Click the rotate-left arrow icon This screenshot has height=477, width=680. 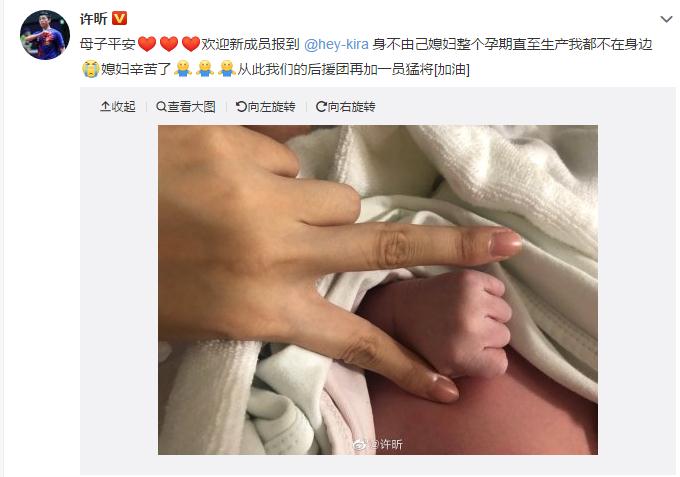[x=241, y=106]
